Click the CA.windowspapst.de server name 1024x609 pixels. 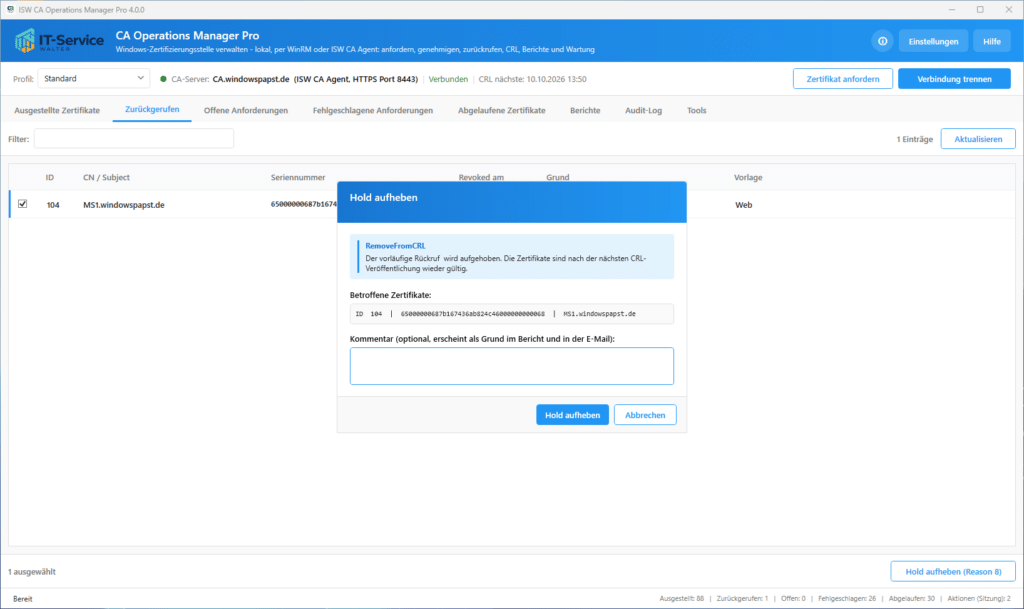(251, 79)
